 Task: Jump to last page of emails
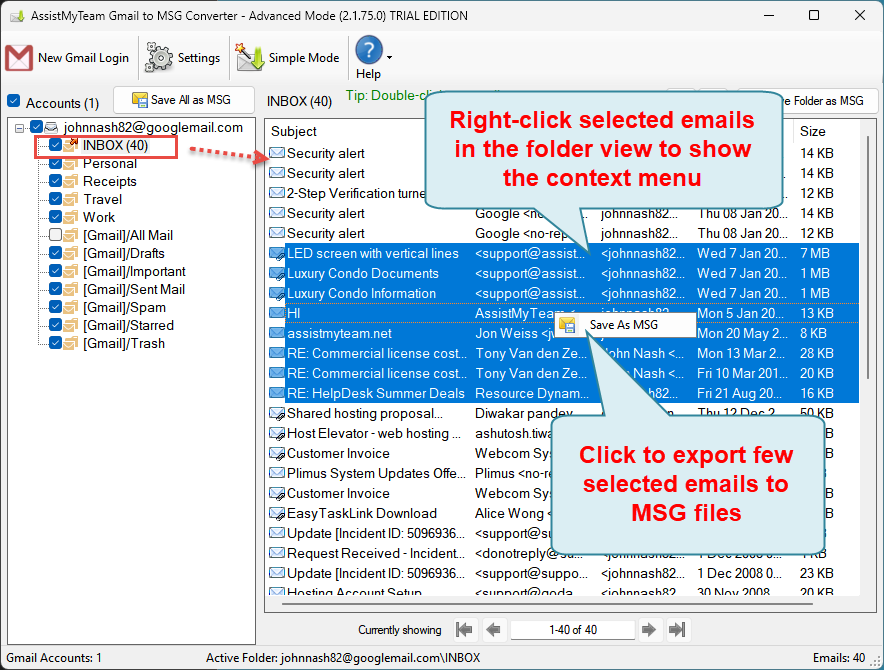coord(677,629)
